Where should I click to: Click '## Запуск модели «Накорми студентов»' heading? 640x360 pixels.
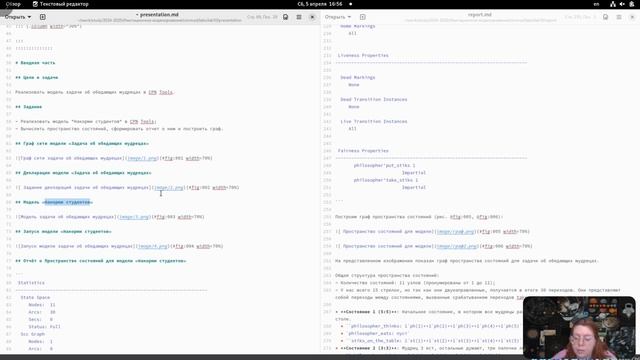[x=63, y=232]
